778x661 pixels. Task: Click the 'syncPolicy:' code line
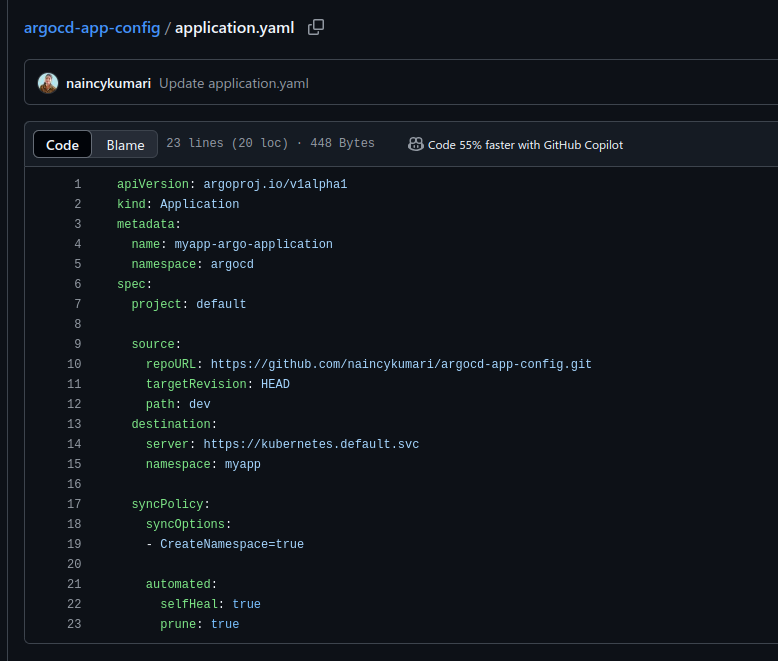pos(170,504)
